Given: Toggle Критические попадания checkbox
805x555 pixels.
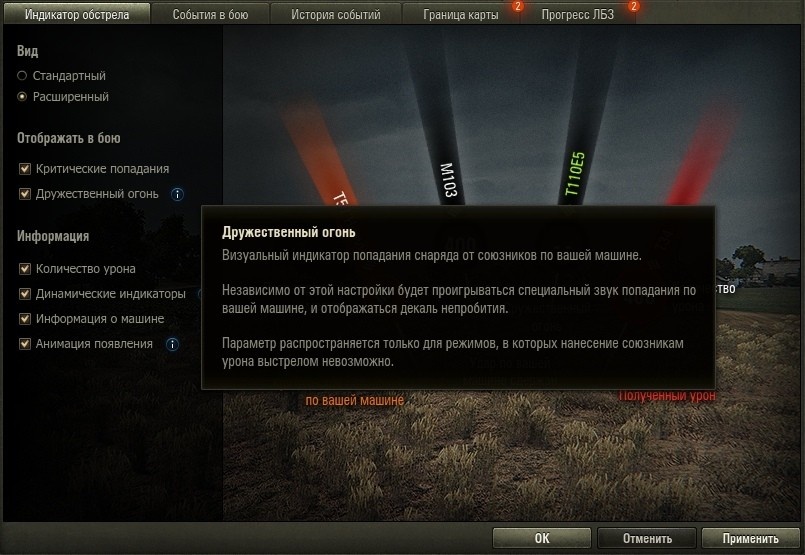Looking at the screenshot, I should point(25,168).
